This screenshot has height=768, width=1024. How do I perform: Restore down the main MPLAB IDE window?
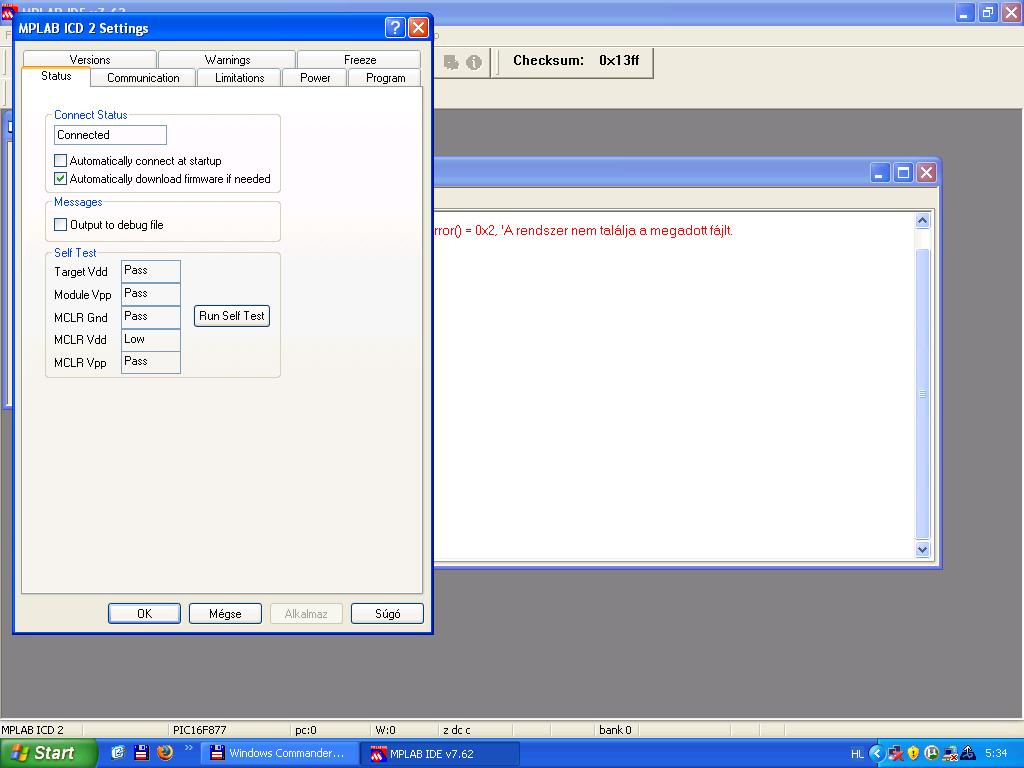pyautogui.click(x=988, y=12)
